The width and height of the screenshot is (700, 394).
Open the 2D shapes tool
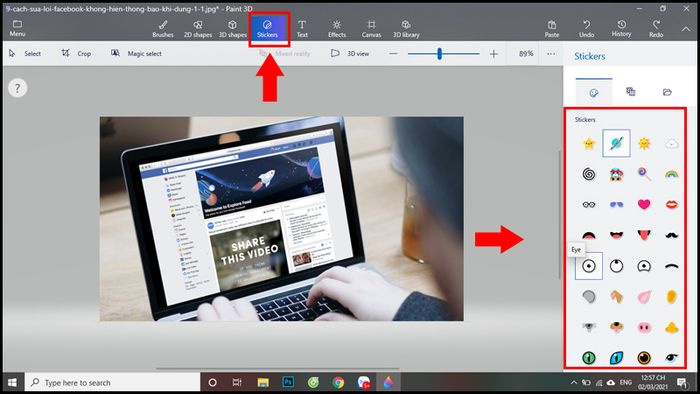[198, 29]
